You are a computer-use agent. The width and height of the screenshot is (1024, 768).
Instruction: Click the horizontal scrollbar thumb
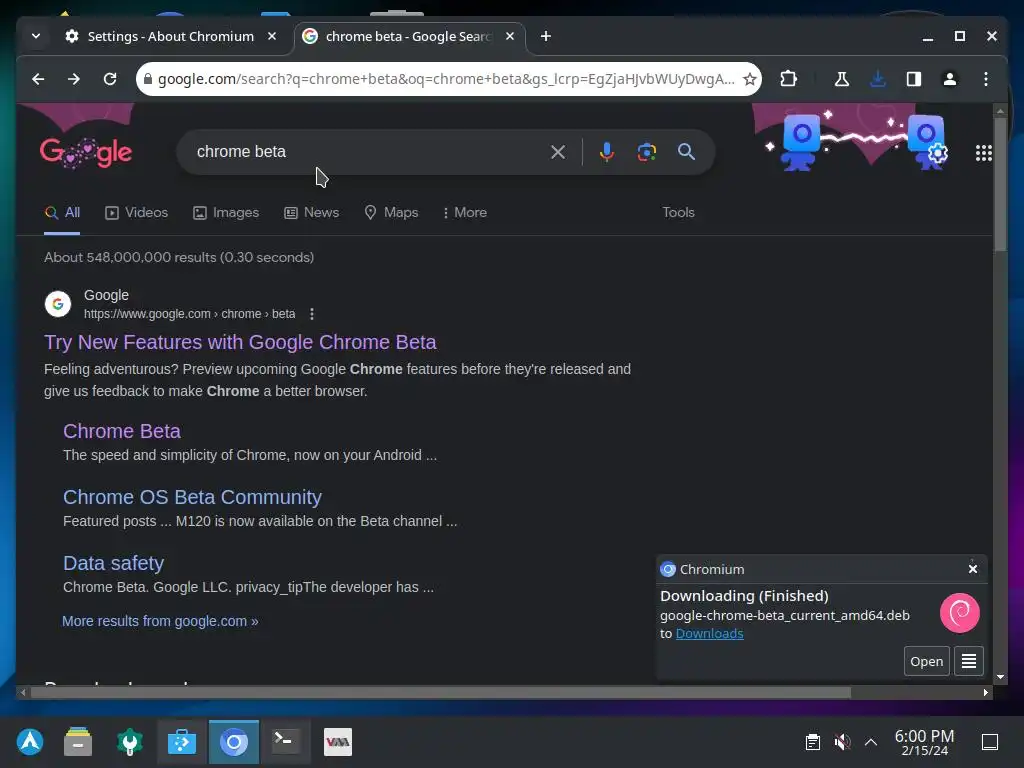441,692
